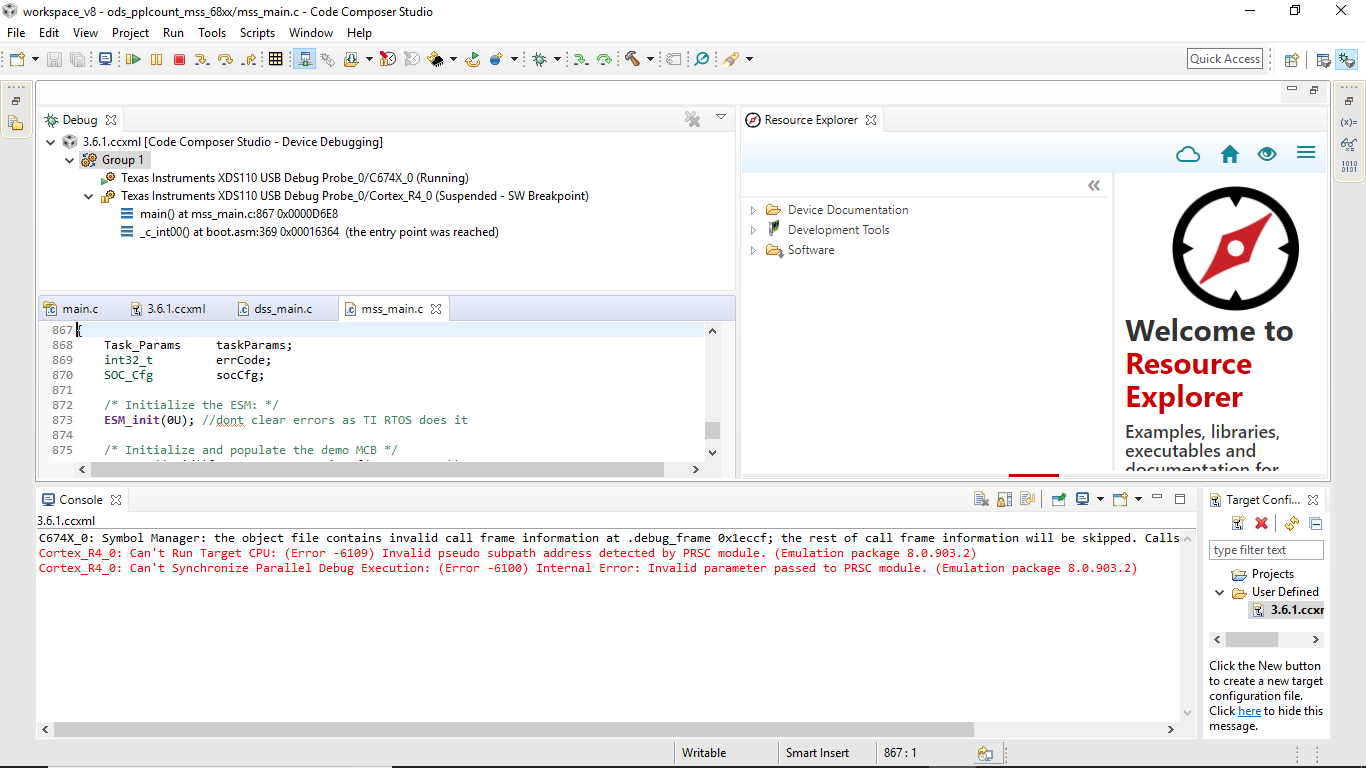Click the flashlight search toolbar icon

[731, 59]
